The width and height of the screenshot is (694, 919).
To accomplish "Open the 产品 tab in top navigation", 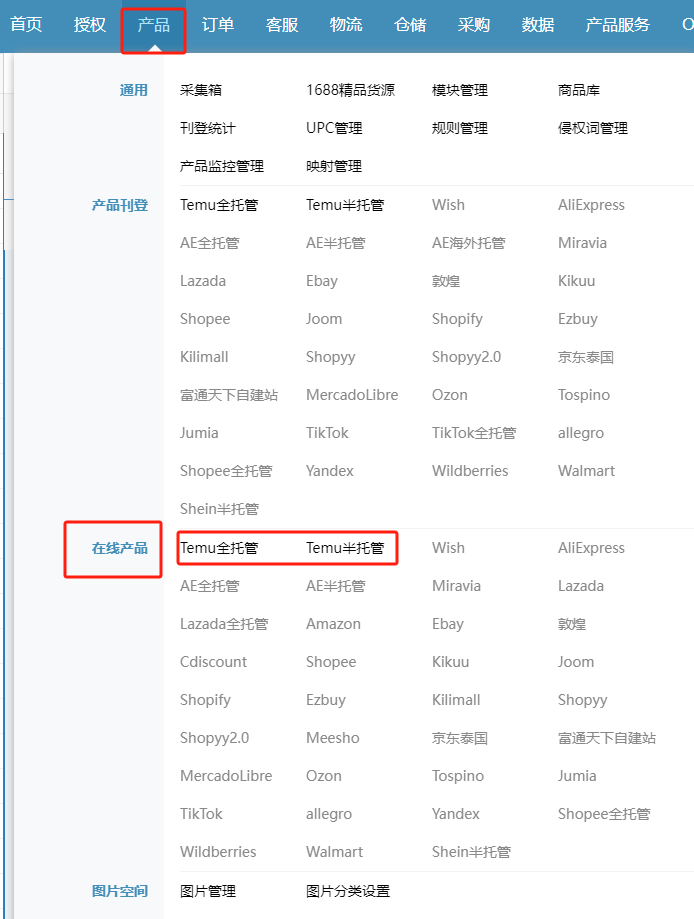I will tap(153, 25).
